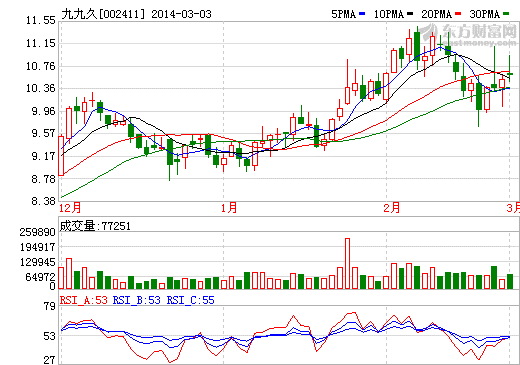Click the 194917 volume axis label
The width and height of the screenshot is (520, 365).
37,247
